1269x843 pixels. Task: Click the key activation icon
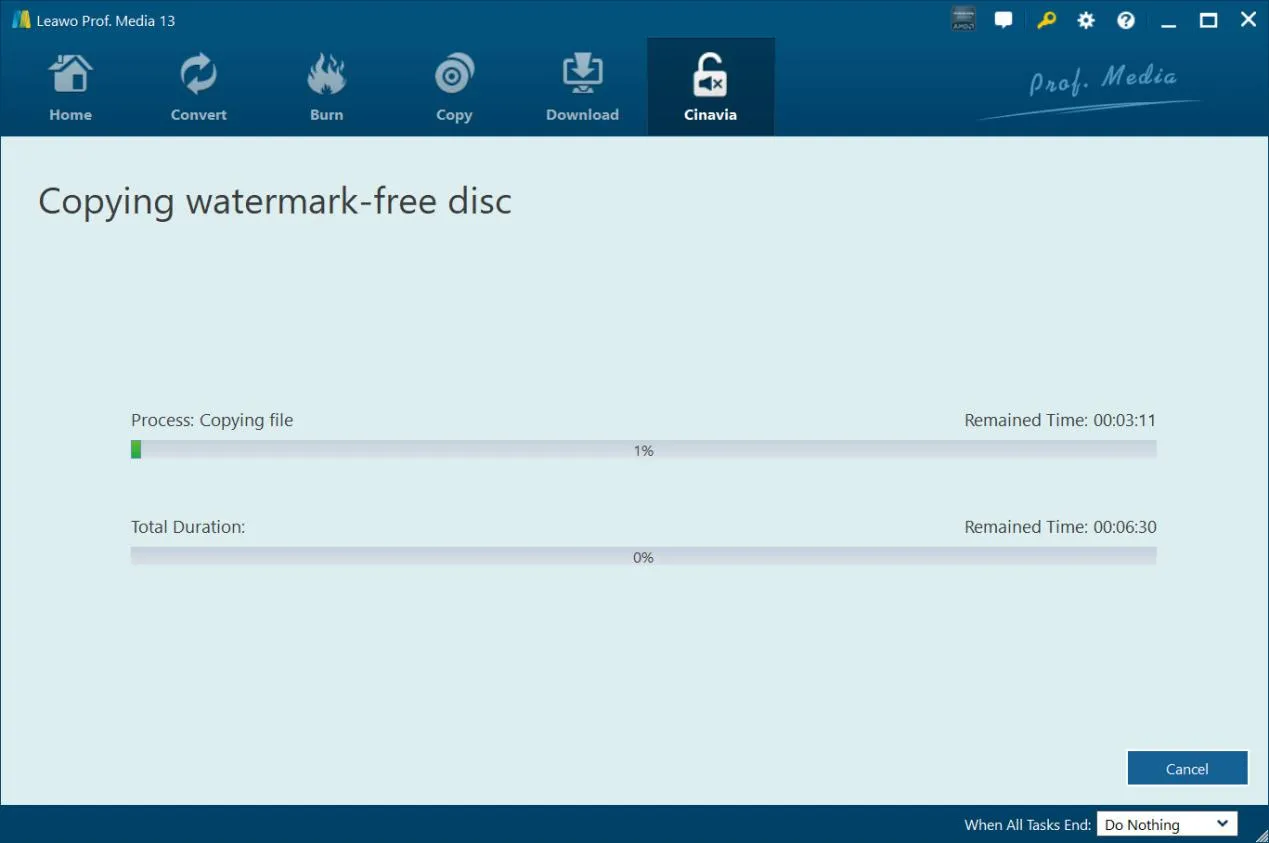1046,20
